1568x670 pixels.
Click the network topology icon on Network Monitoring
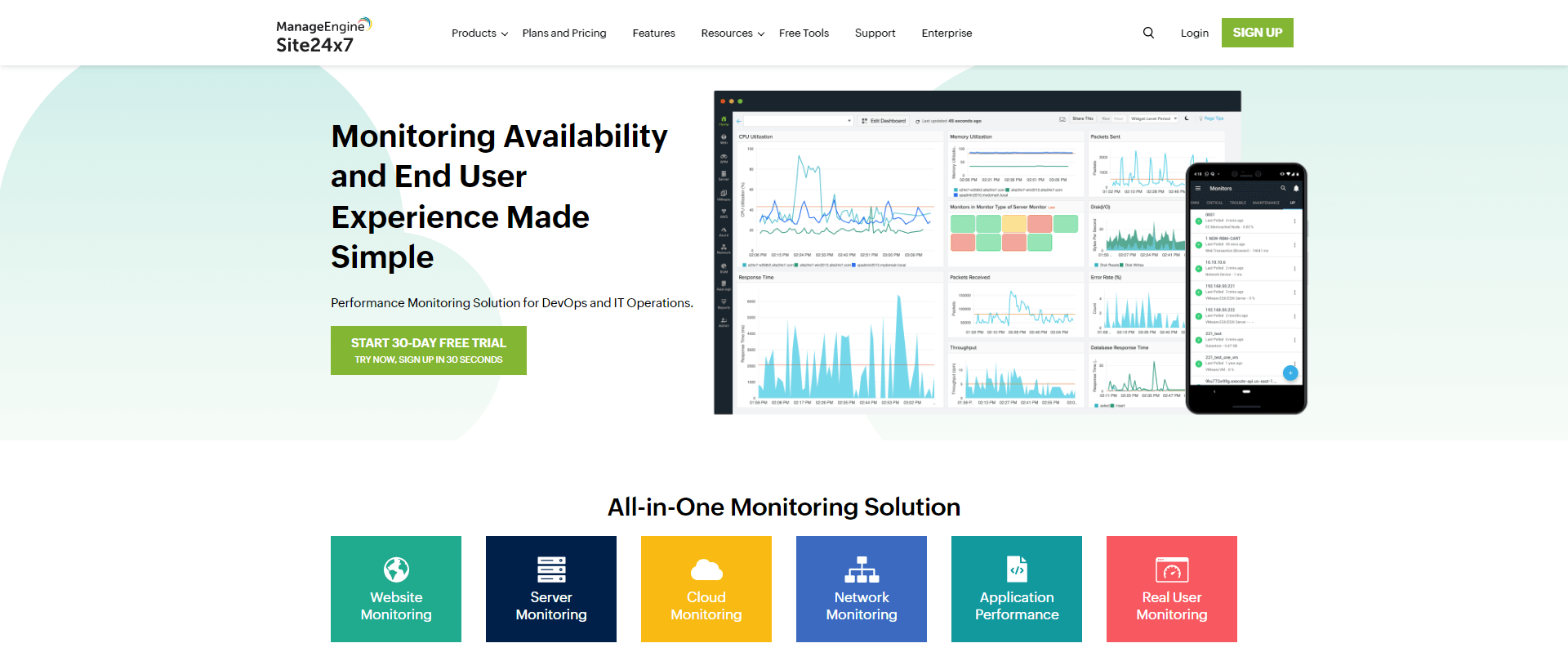tap(862, 569)
